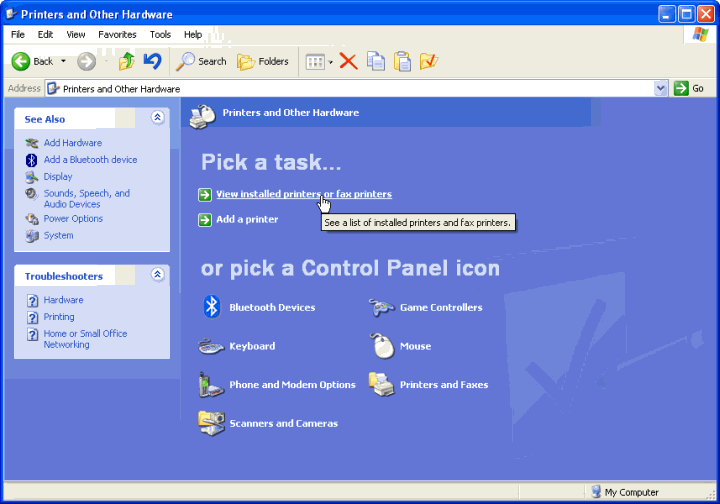720x504 pixels.
Task: Open the Mouse control panel icon
Action: pyautogui.click(x=382, y=346)
